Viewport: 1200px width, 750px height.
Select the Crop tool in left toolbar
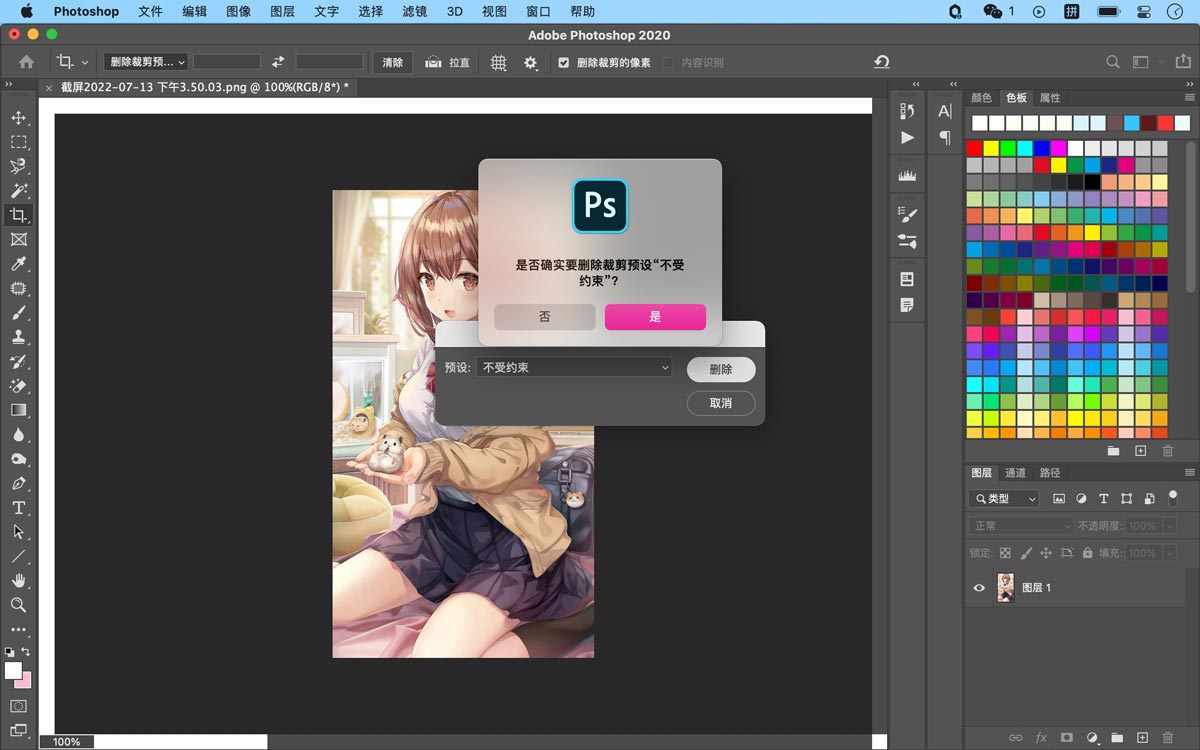tap(18, 215)
